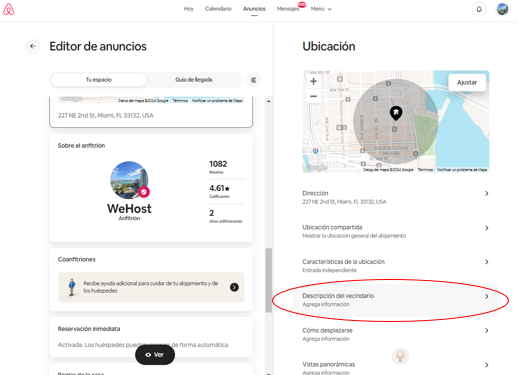Go to the Calendario menu item
Screen dimensions: 518x375
[x=218, y=9]
